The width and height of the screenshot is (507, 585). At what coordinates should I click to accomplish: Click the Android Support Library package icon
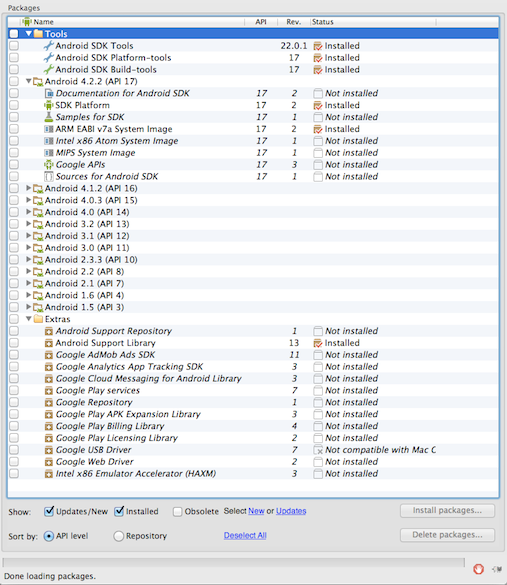(48, 343)
